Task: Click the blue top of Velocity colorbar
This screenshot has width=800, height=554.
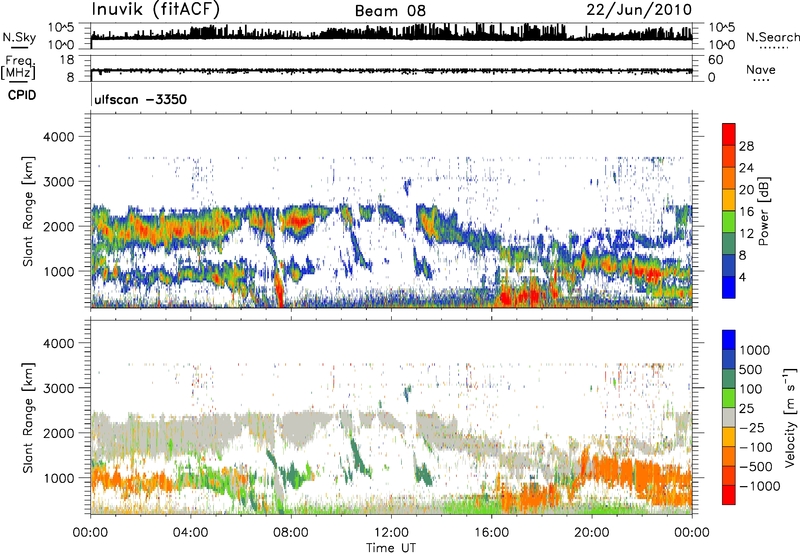Action: click(x=729, y=338)
